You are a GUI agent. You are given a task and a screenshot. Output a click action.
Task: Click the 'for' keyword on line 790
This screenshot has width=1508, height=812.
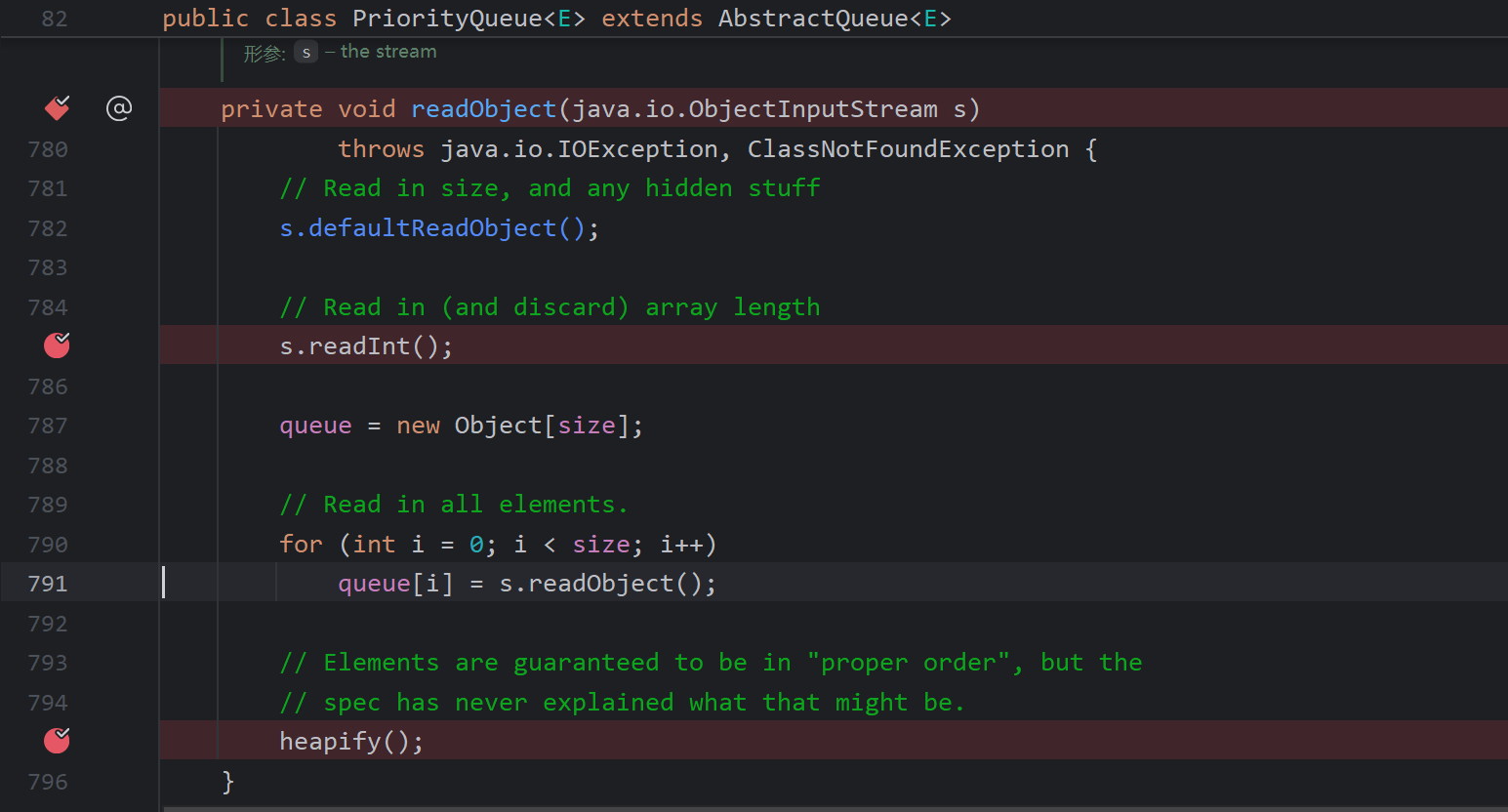click(301, 545)
